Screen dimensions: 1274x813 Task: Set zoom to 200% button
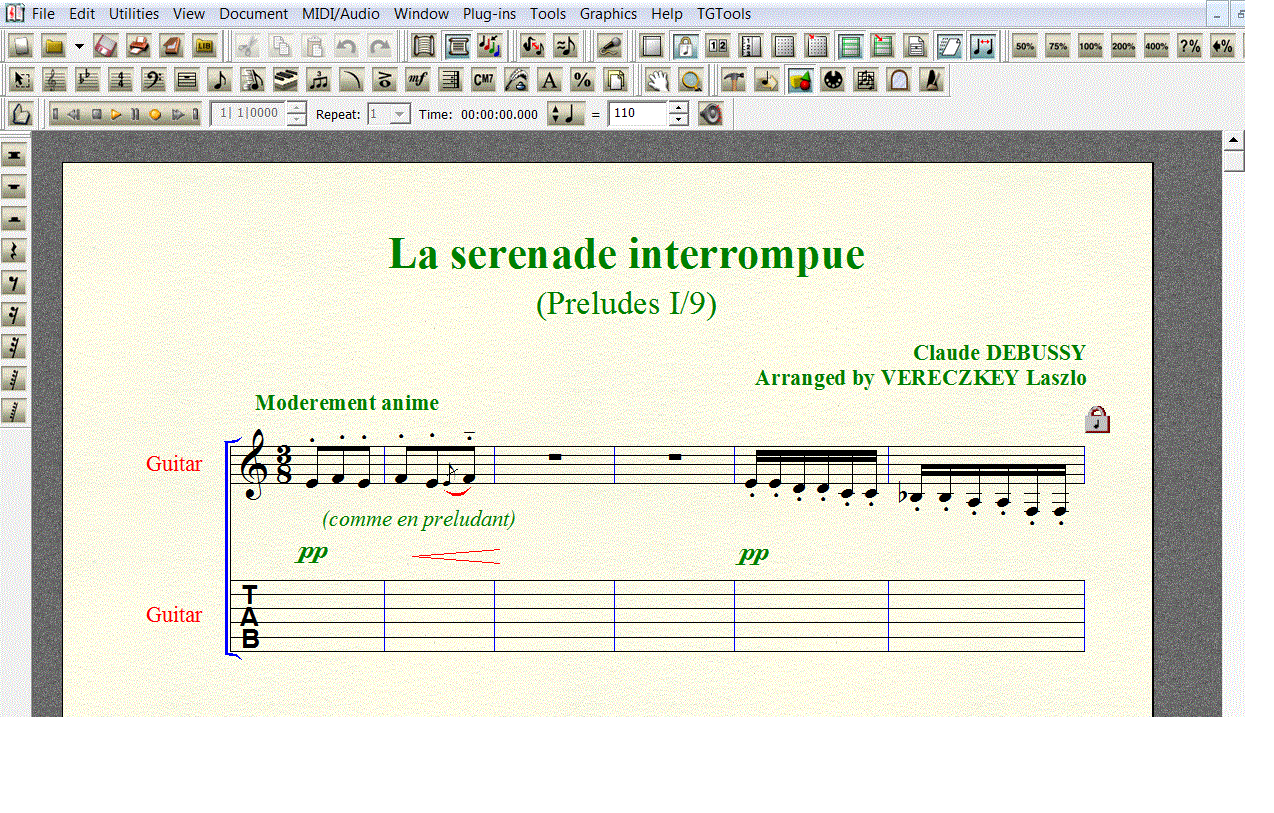(x=1123, y=46)
